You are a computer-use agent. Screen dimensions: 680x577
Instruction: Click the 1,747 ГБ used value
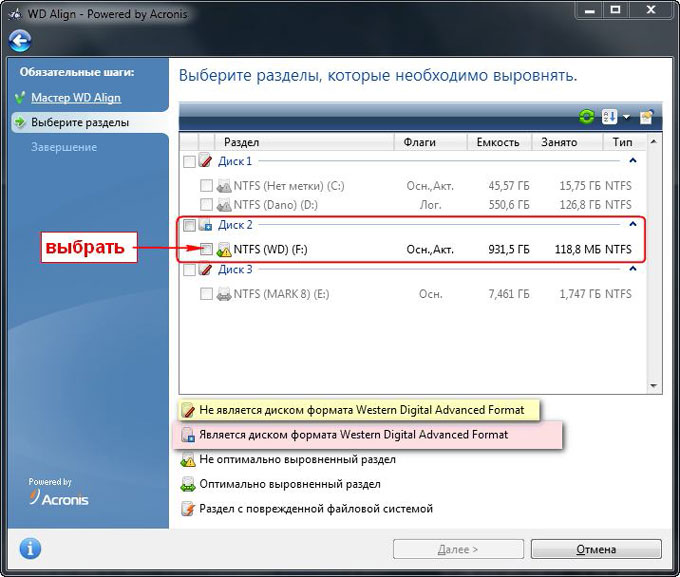(x=580, y=294)
